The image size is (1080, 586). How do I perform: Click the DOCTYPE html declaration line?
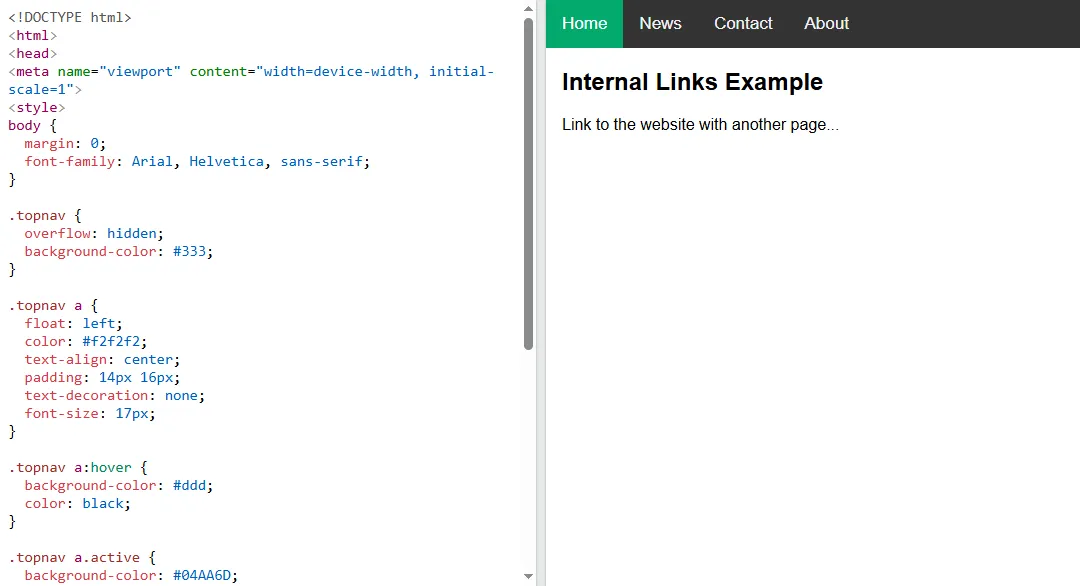click(70, 17)
